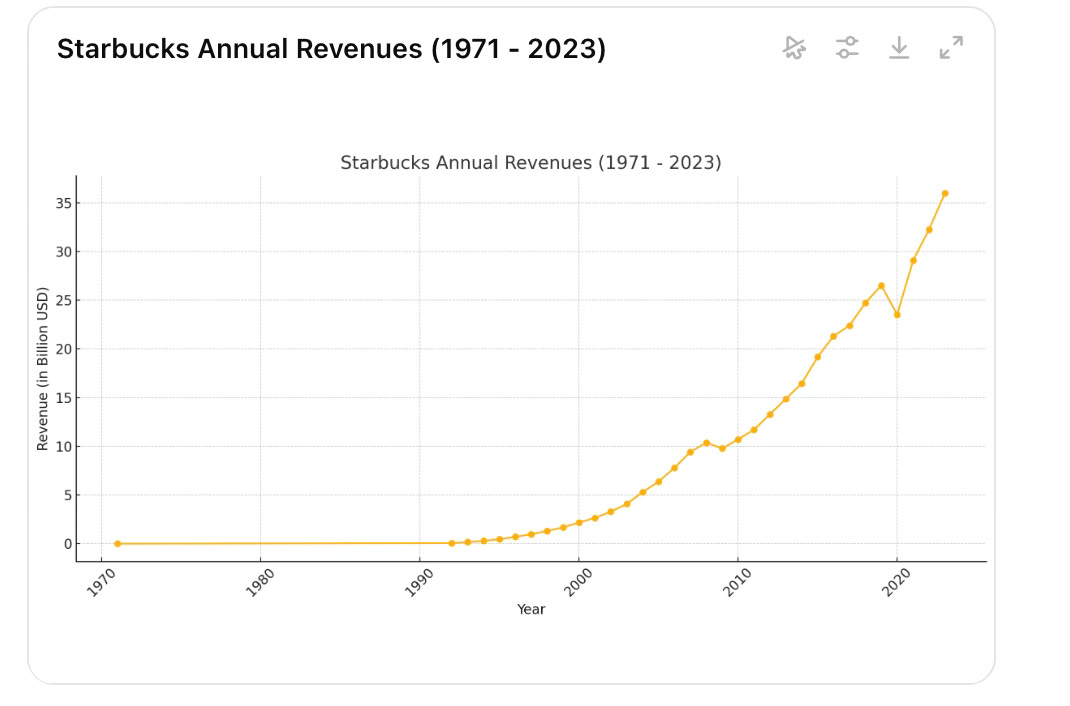The height and width of the screenshot is (706, 1070).
Task: Click the x-axis tick label 2010
Action: point(738,583)
